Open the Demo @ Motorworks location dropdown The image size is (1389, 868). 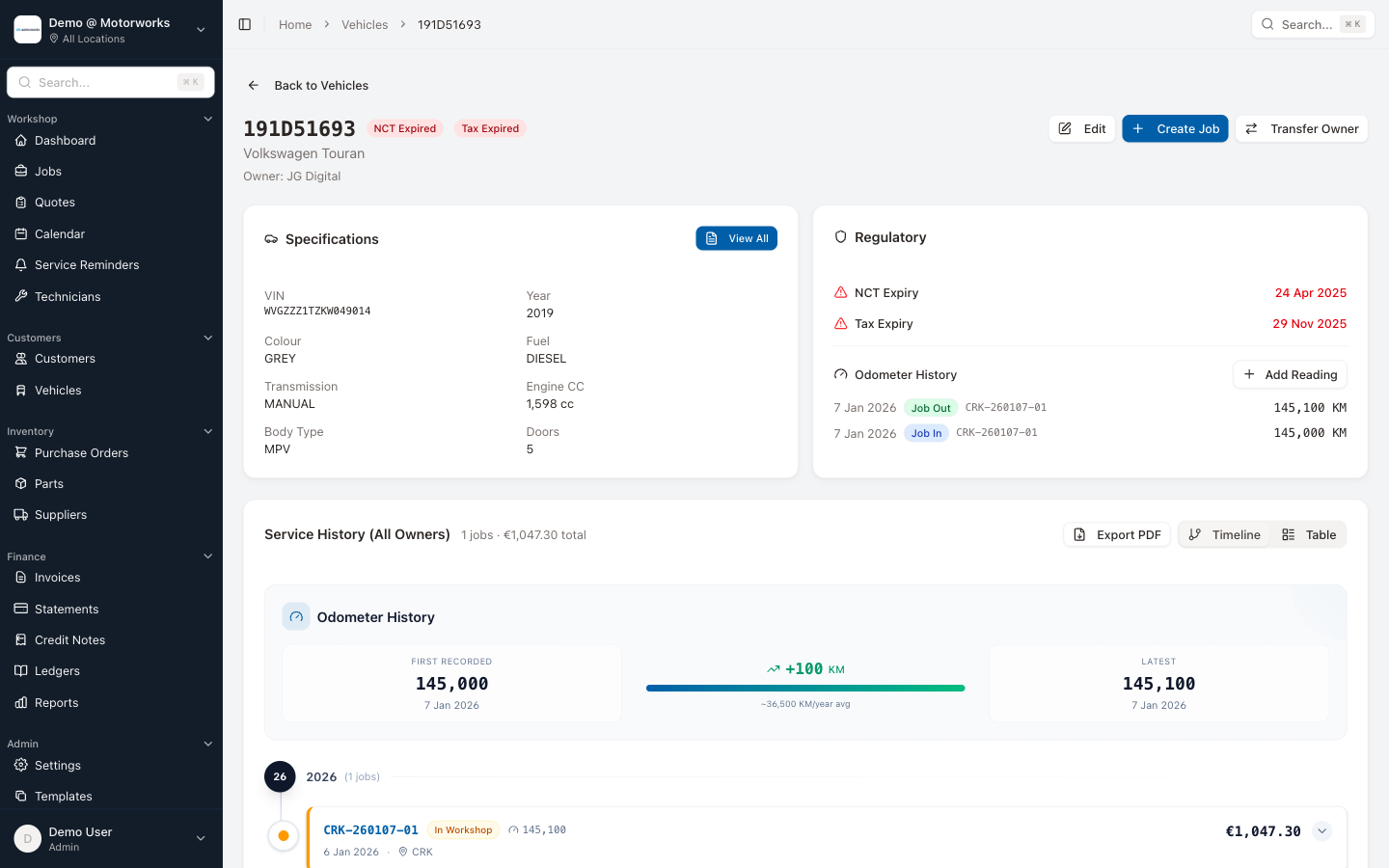pyautogui.click(x=201, y=30)
